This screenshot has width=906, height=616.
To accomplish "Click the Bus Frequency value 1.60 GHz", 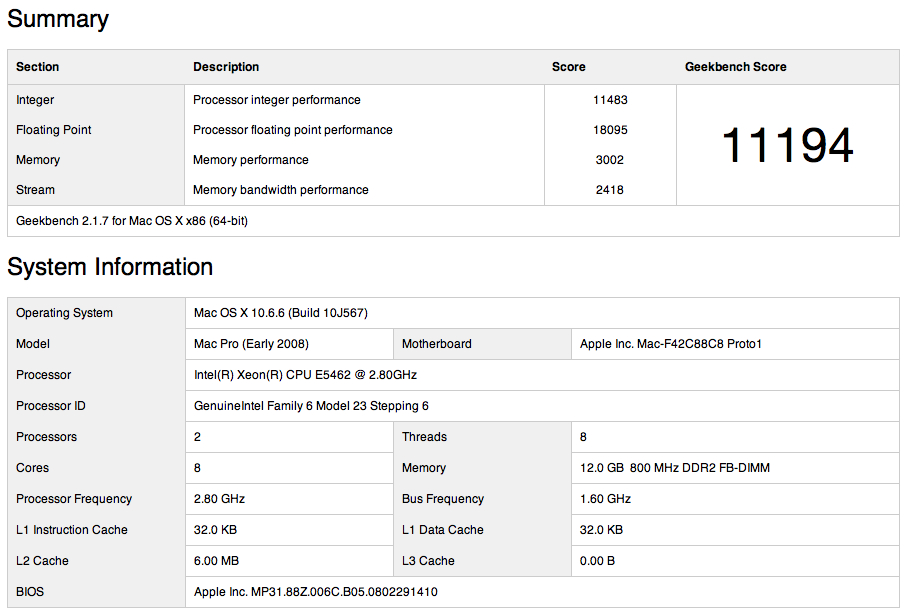I will click(x=605, y=499).
